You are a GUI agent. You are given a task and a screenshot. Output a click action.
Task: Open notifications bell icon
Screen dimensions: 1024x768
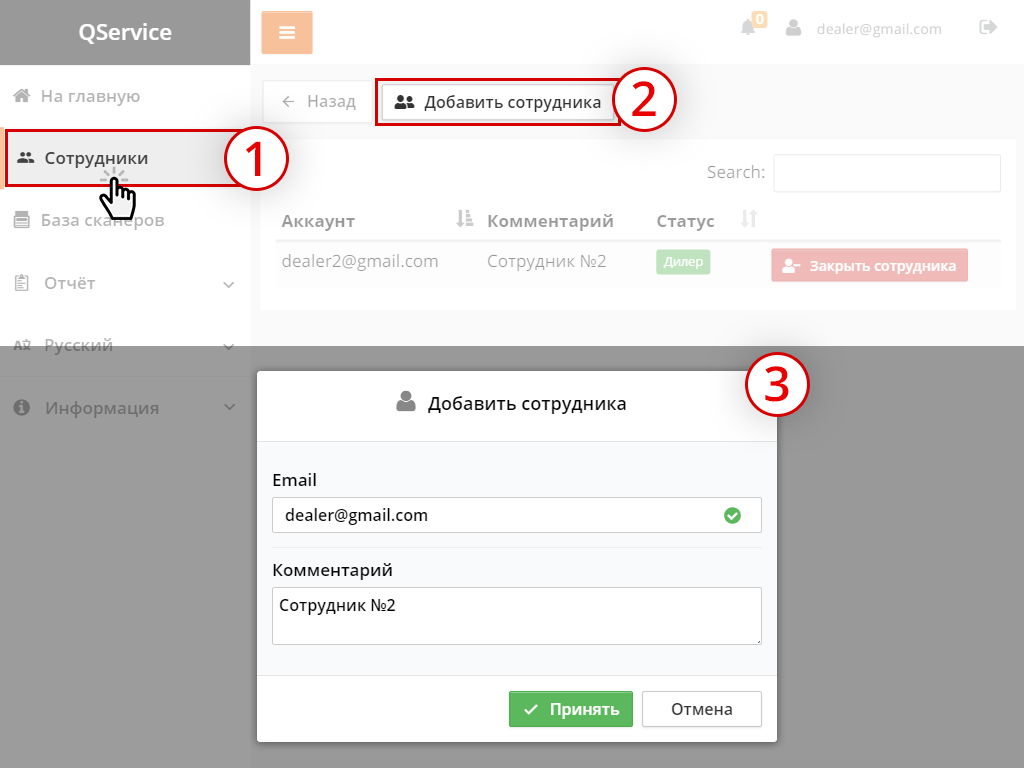(x=748, y=28)
